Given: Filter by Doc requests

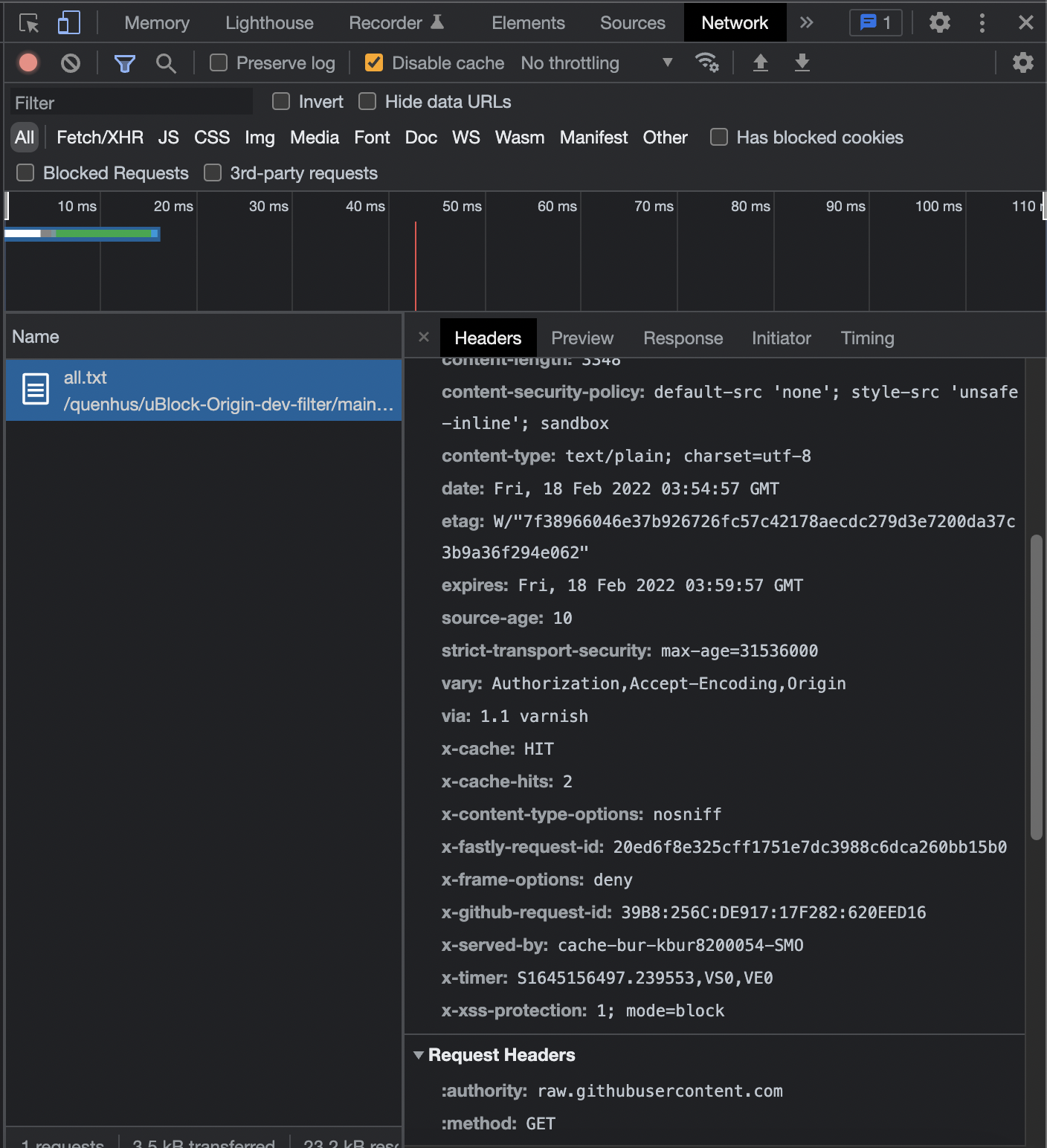Looking at the screenshot, I should [421, 138].
